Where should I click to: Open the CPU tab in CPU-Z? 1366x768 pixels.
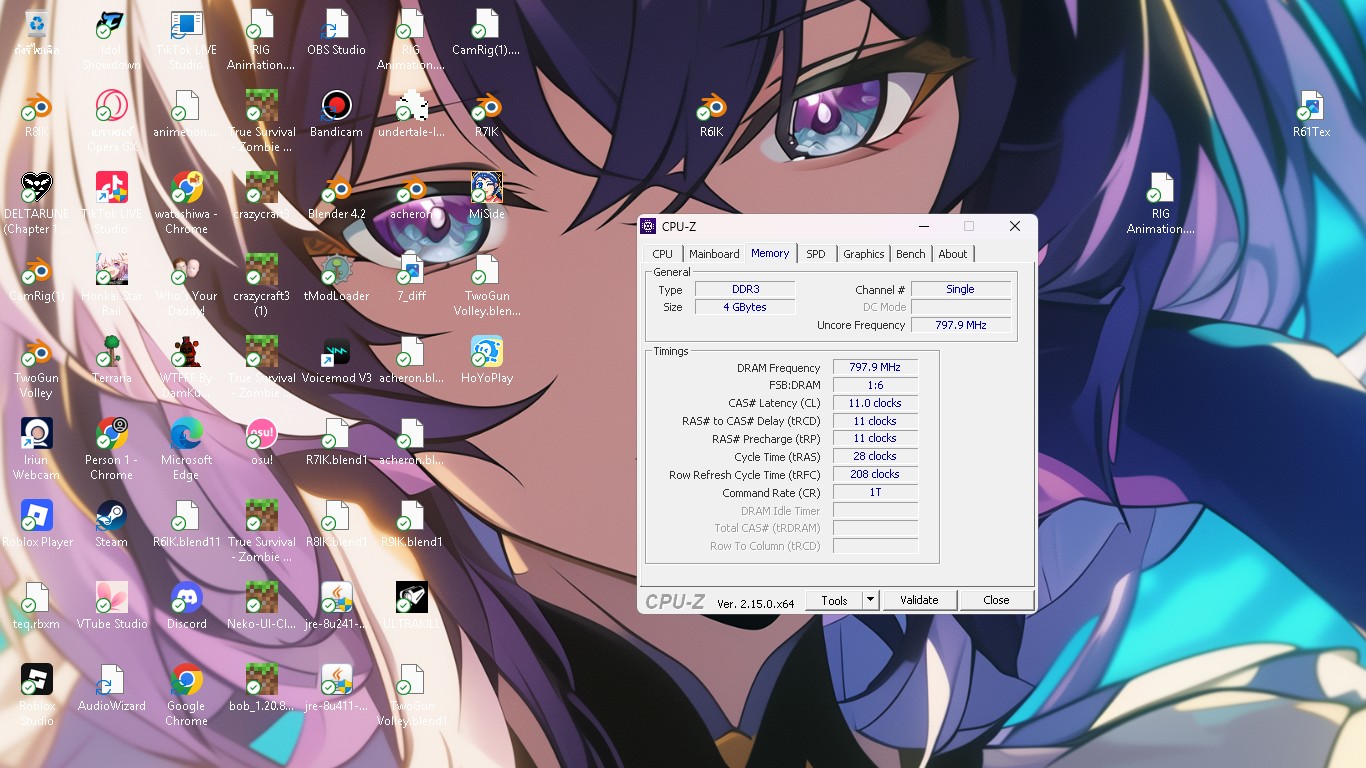pos(663,254)
